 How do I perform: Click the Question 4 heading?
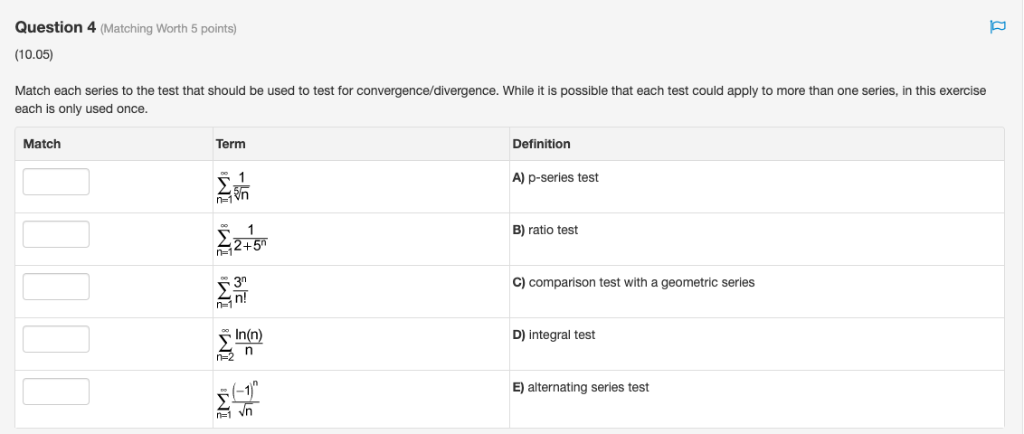coord(54,27)
